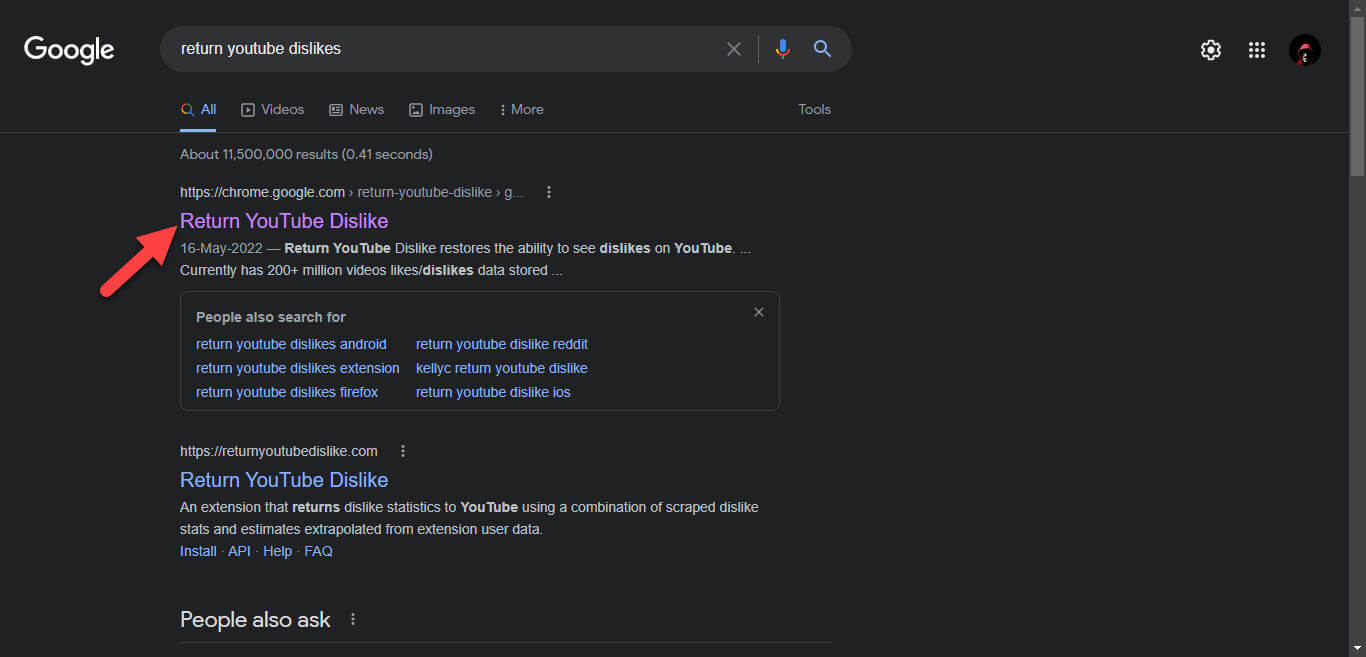
Task: Expand the More search filters menu
Action: pos(522,109)
